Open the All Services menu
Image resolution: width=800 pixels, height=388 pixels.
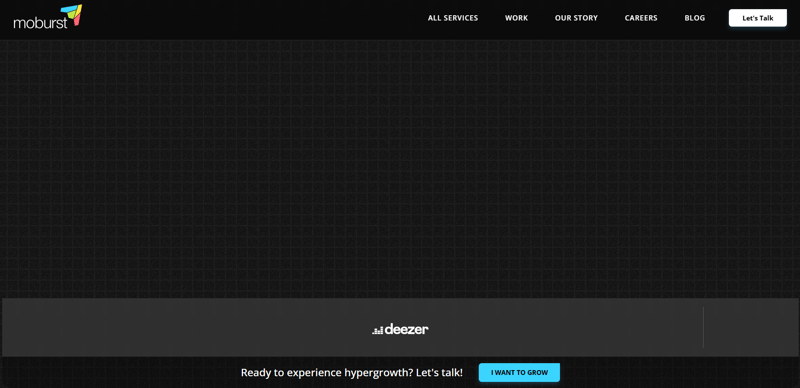453,18
